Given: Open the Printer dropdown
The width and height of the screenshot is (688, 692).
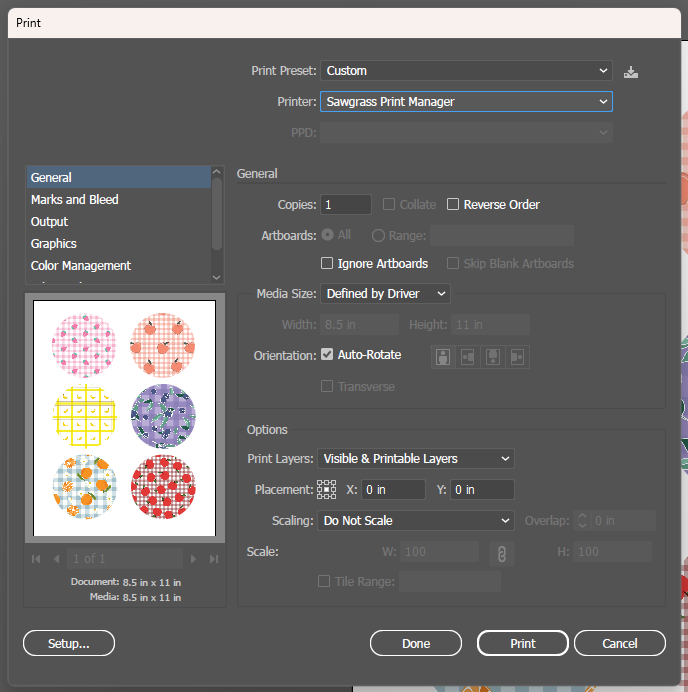Looking at the screenshot, I should tap(466, 102).
